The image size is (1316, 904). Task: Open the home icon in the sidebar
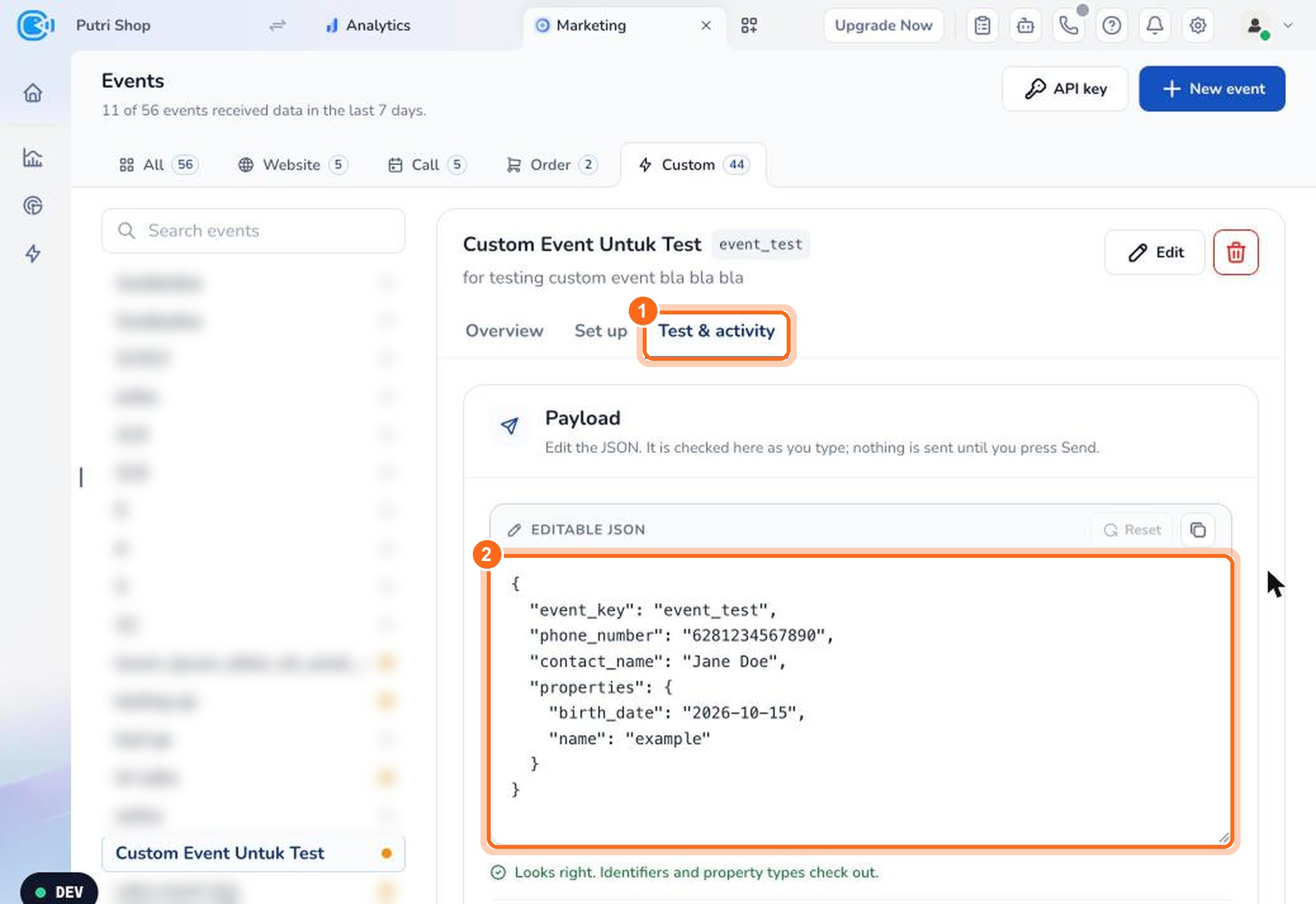pyautogui.click(x=33, y=93)
